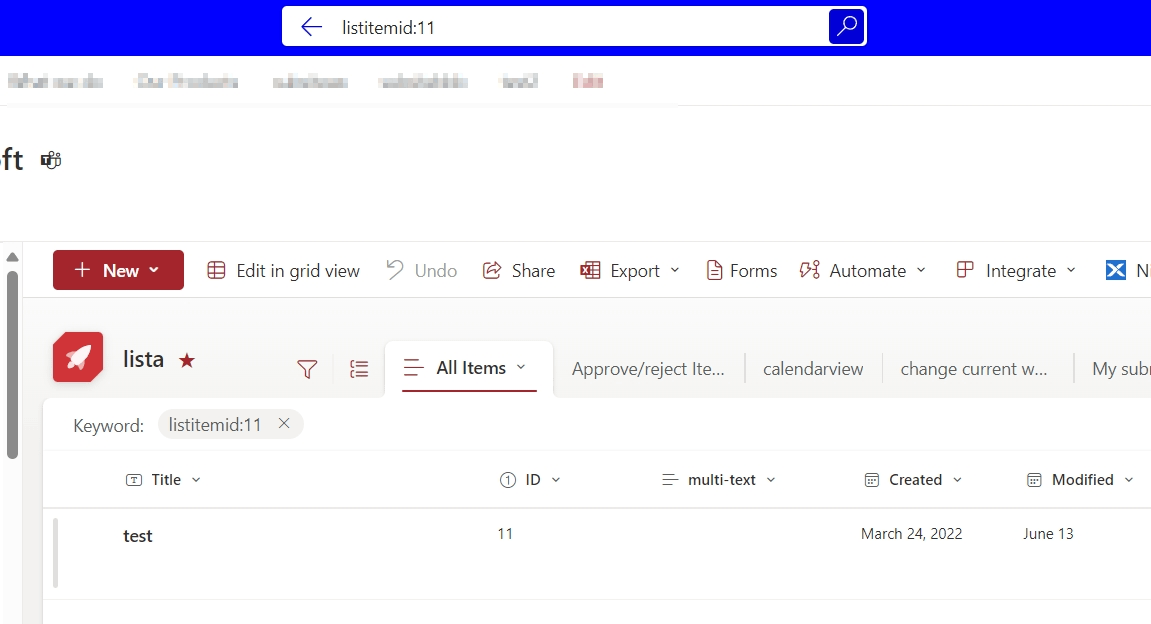Click the Forms icon
Screen dimensions: 1151x624
coord(714,270)
